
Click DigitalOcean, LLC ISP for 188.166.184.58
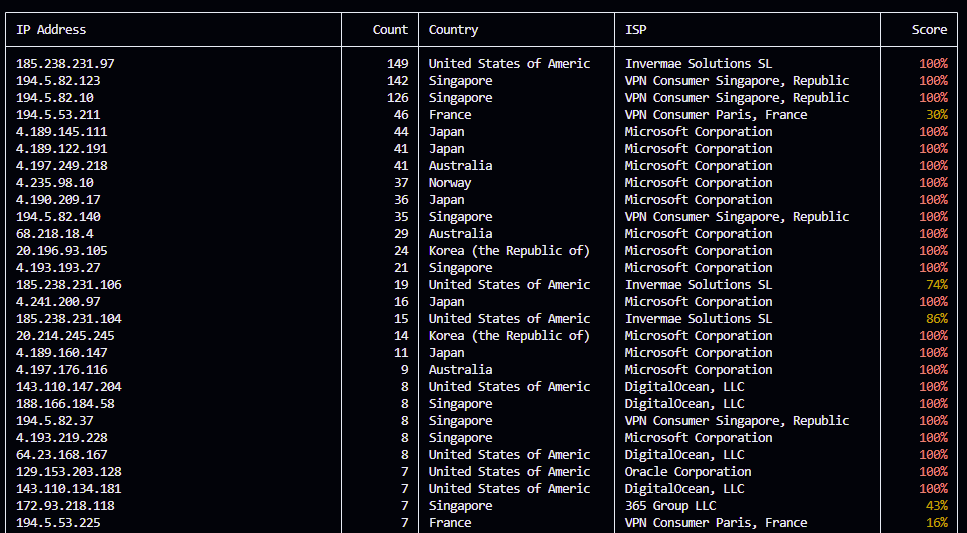click(x=685, y=404)
